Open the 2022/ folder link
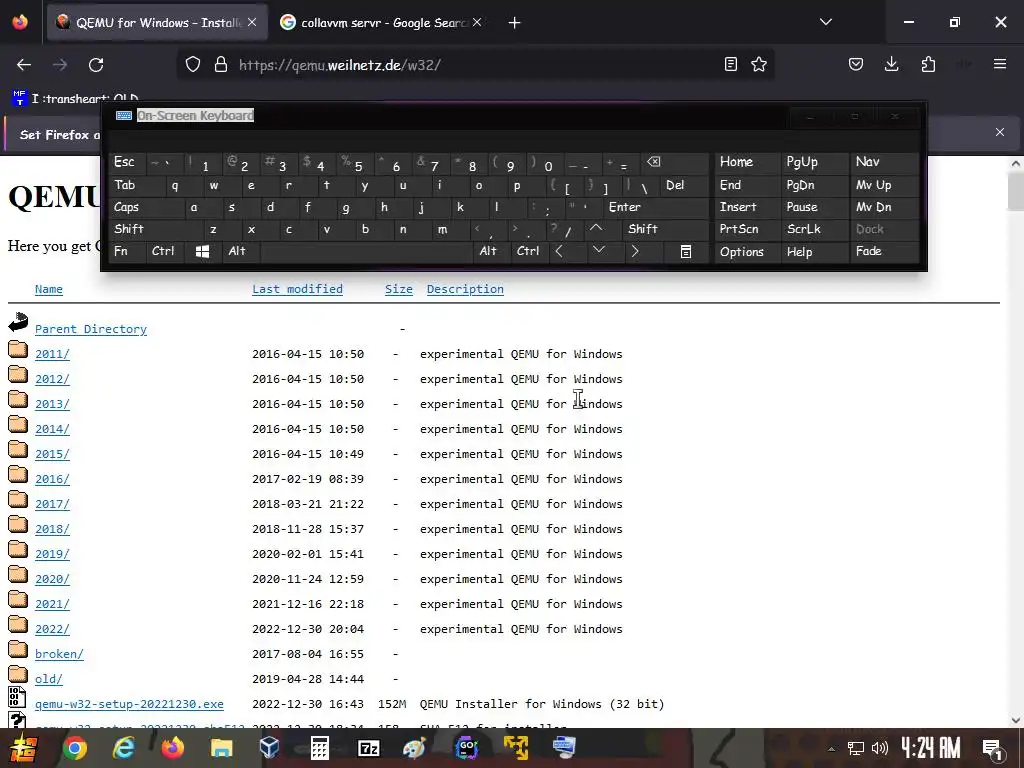 pyautogui.click(x=52, y=629)
